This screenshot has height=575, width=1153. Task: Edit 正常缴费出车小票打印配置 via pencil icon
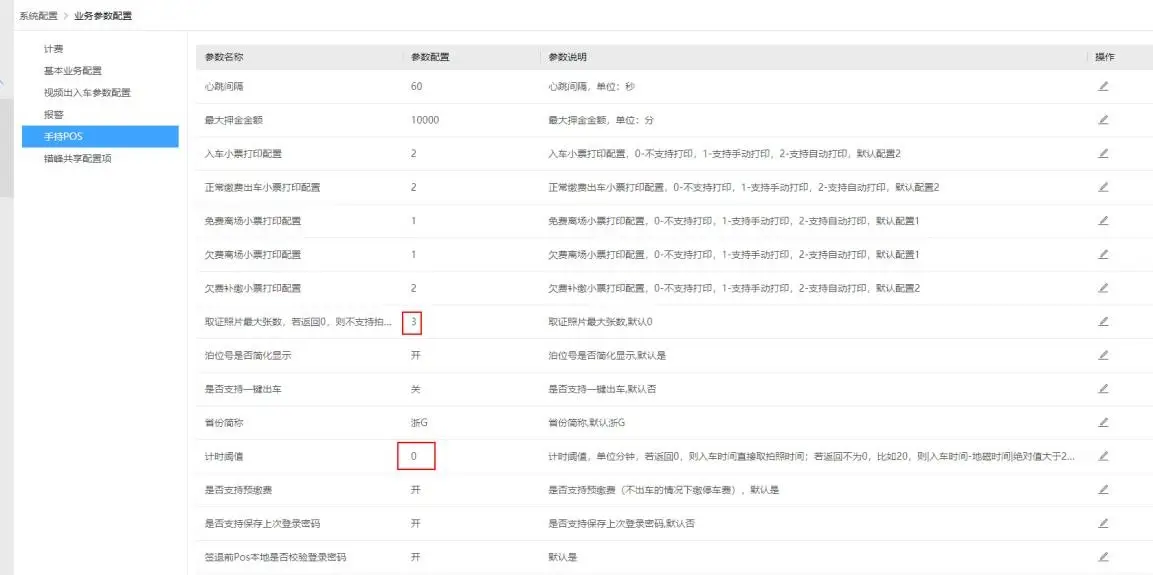click(1103, 187)
